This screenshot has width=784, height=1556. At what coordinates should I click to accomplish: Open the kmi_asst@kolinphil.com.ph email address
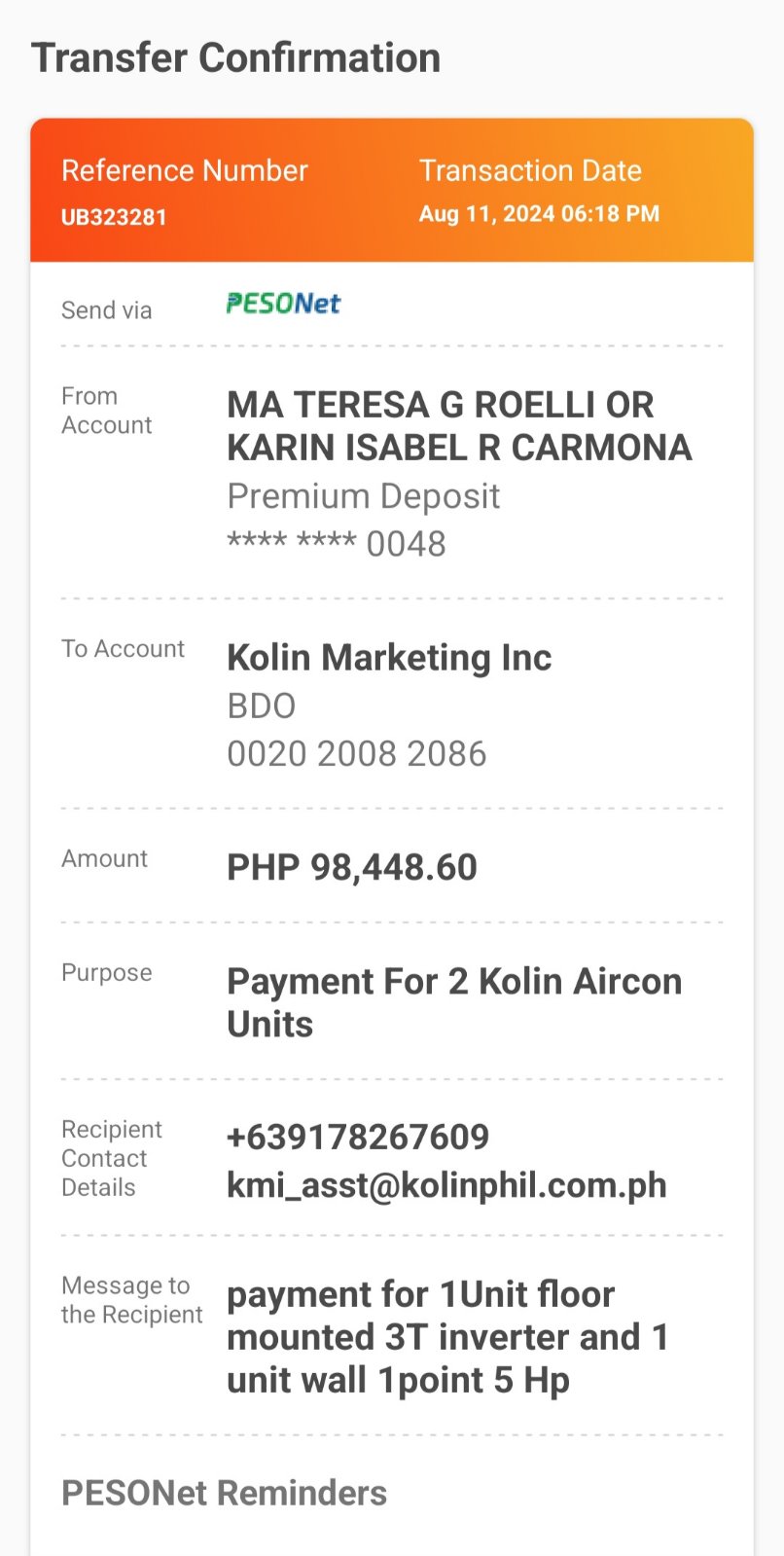[446, 1186]
